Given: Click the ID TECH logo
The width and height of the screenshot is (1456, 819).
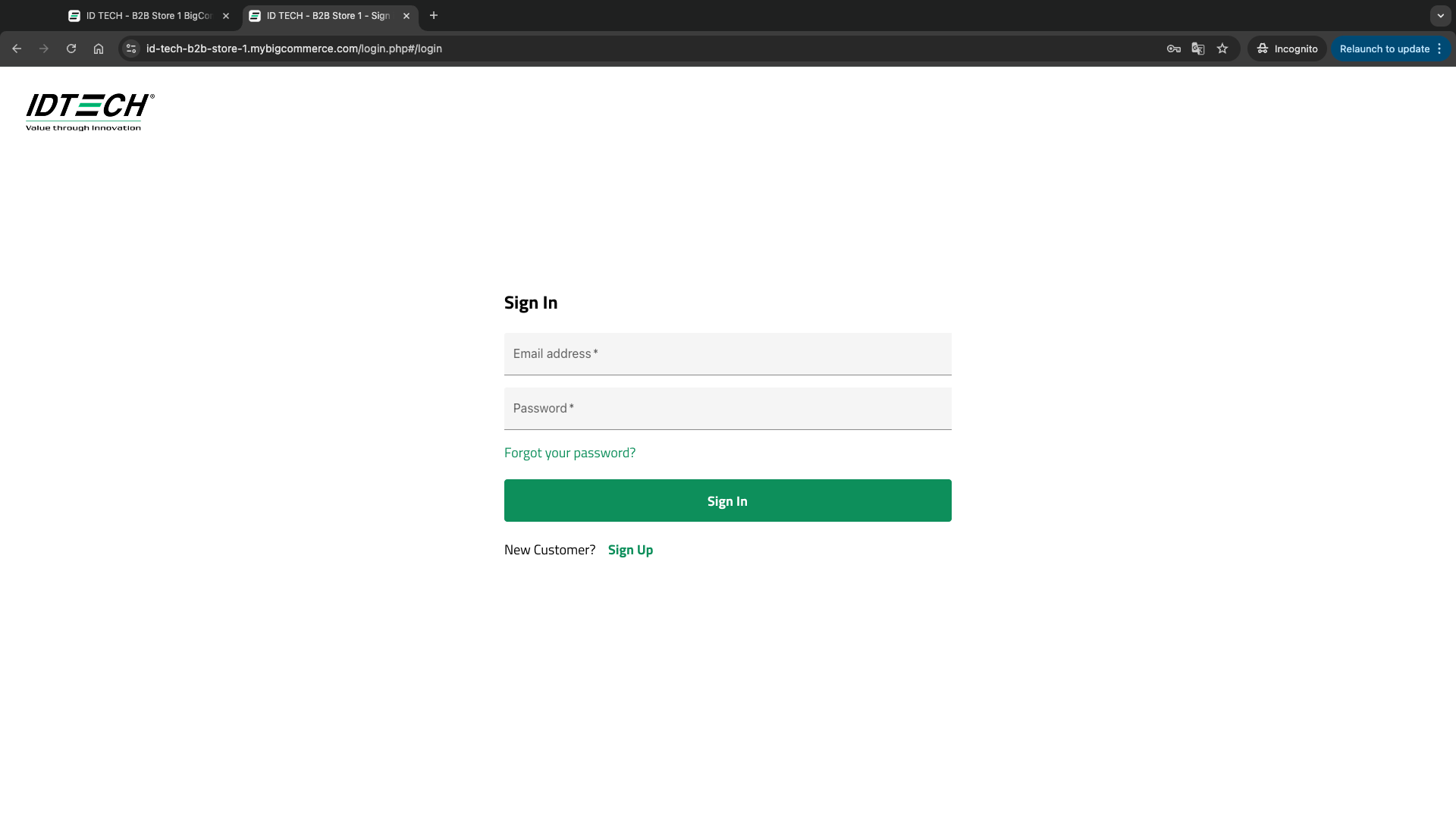Looking at the screenshot, I should pos(89,111).
